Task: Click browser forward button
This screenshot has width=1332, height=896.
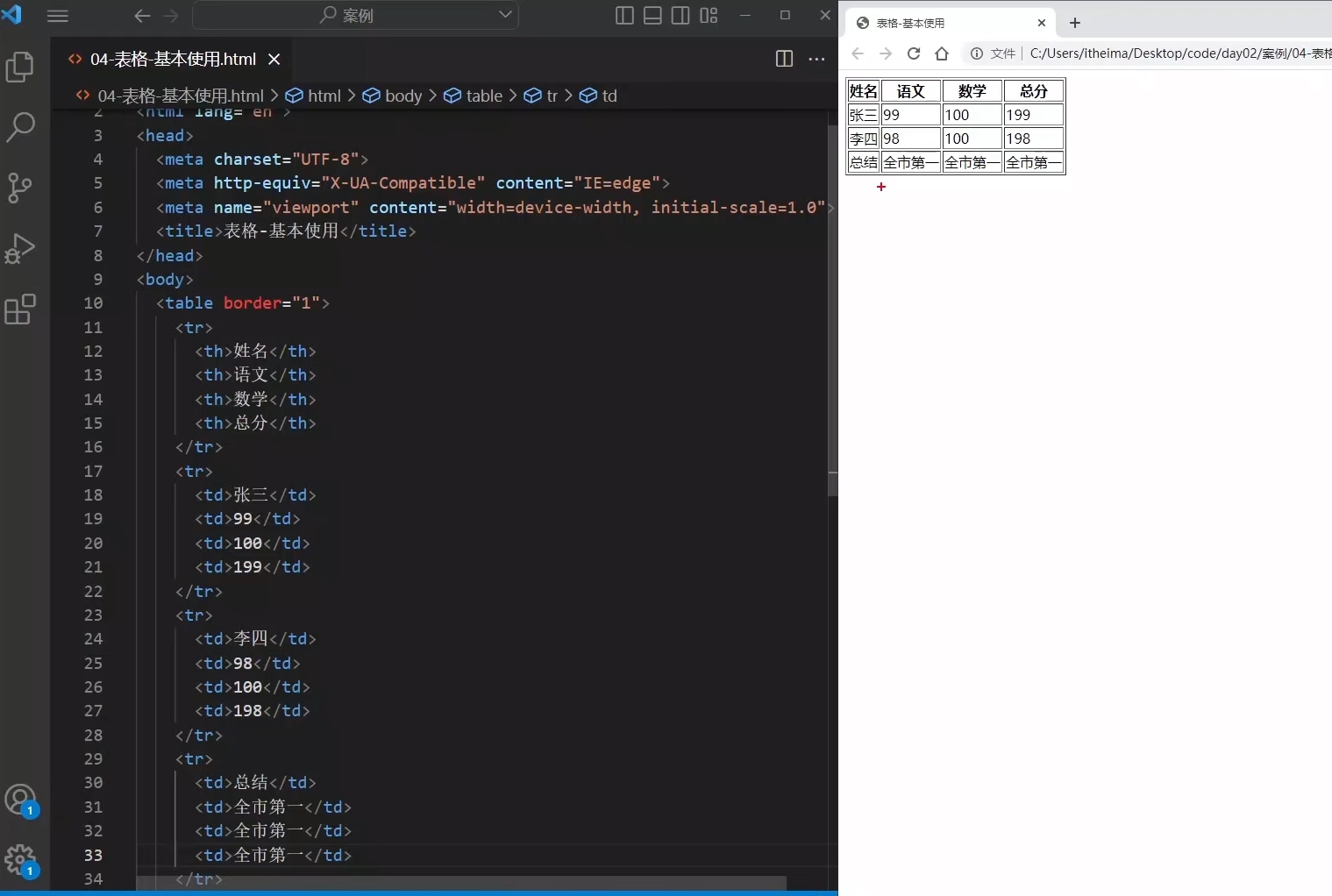Action: [886, 53]
